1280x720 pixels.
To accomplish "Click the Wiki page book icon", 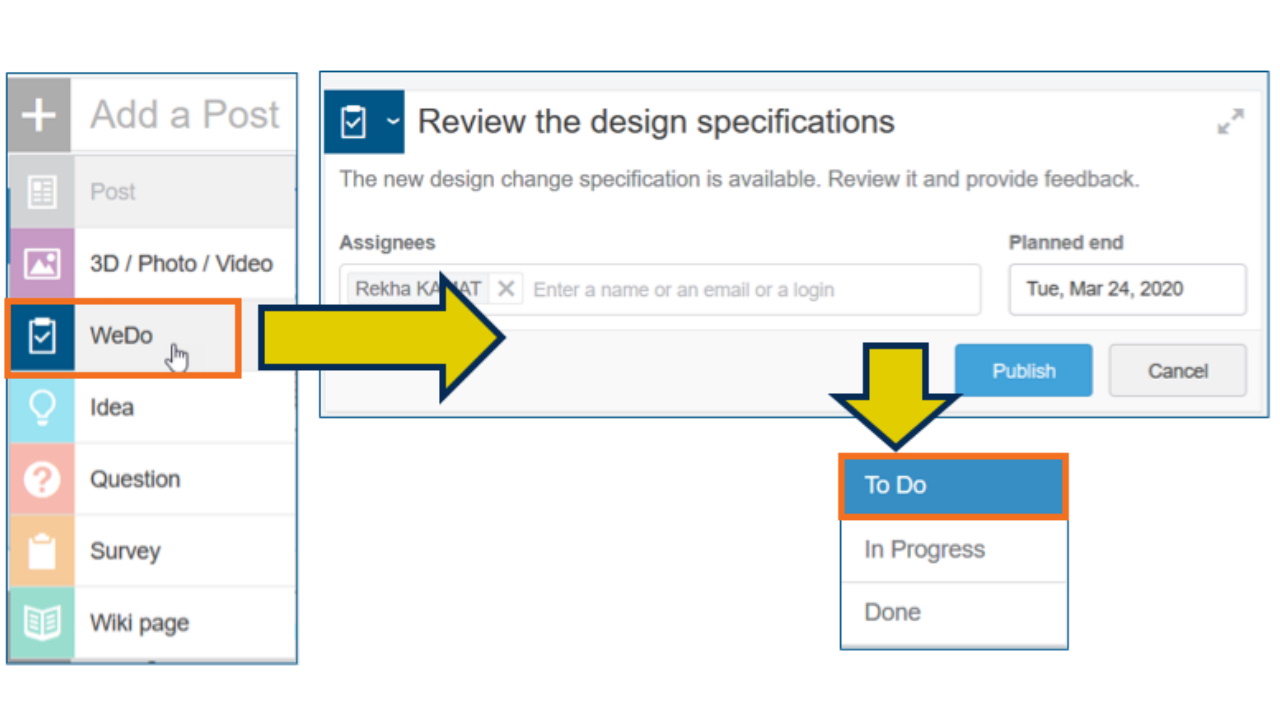I will pos(41,623).
